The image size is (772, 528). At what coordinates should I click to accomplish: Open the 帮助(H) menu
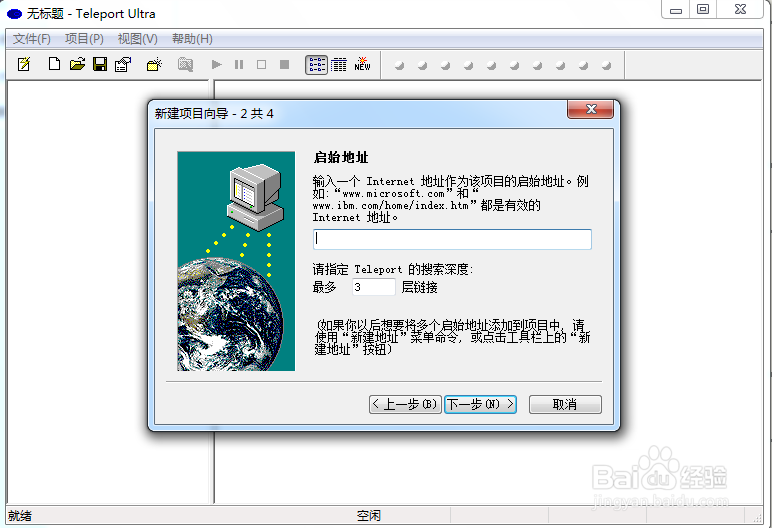pyautogui.click(x=192, y=38)
